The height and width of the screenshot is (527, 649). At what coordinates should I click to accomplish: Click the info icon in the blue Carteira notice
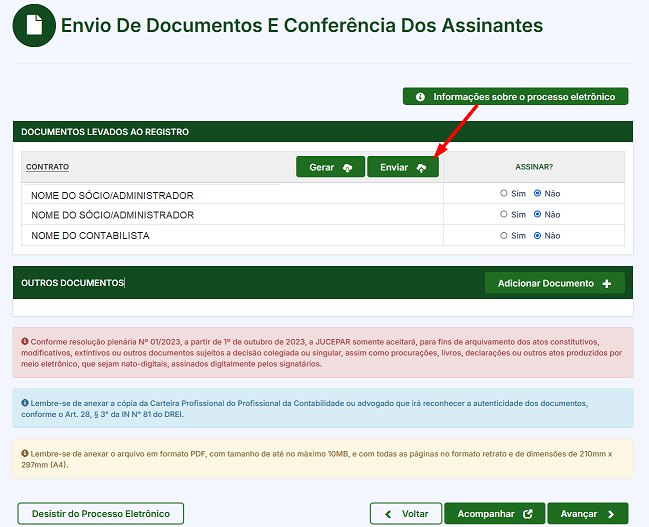pyautogui.click(x=25, y=403)
